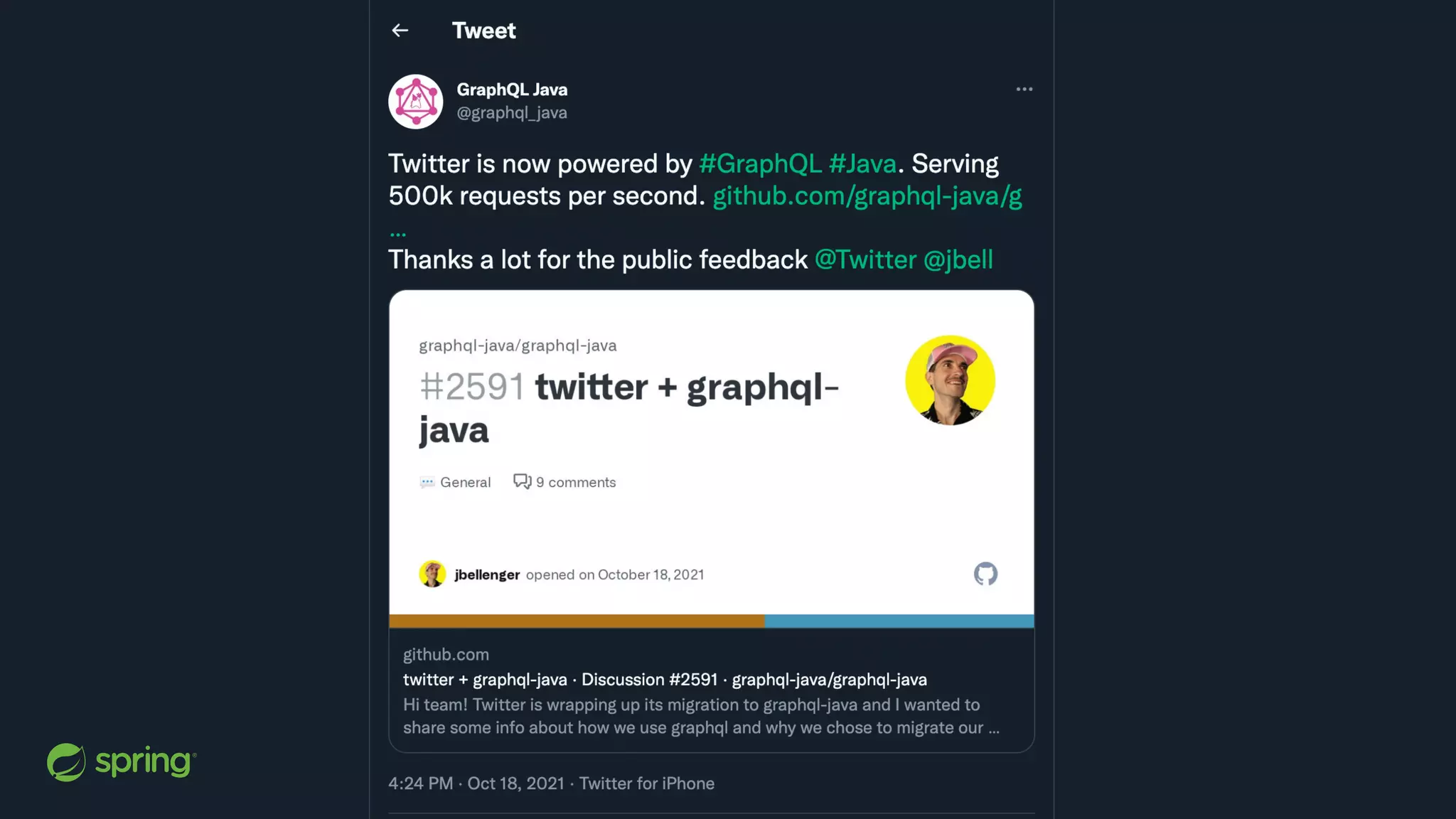Click the small jbellenger avatar icon
The height and width of the screenshot is (819, 1456).
pyautogui.click(x=432, y=574)
